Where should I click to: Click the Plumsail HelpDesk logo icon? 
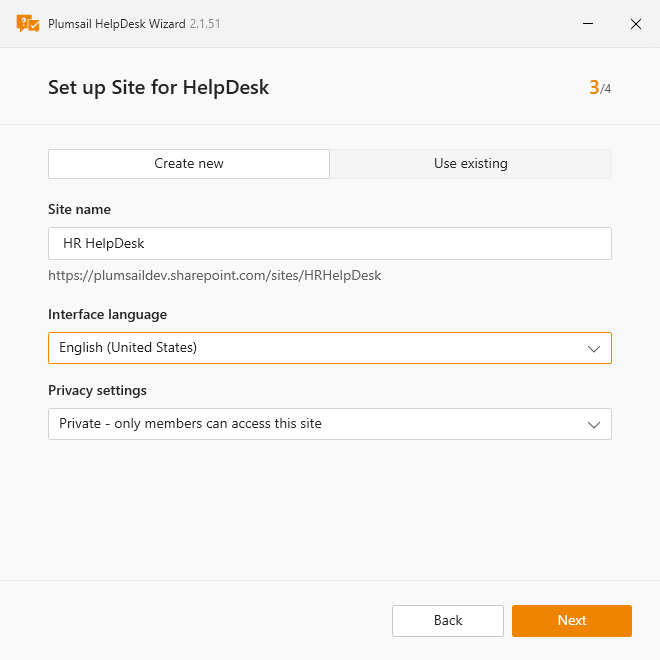[x=28, y=24]
